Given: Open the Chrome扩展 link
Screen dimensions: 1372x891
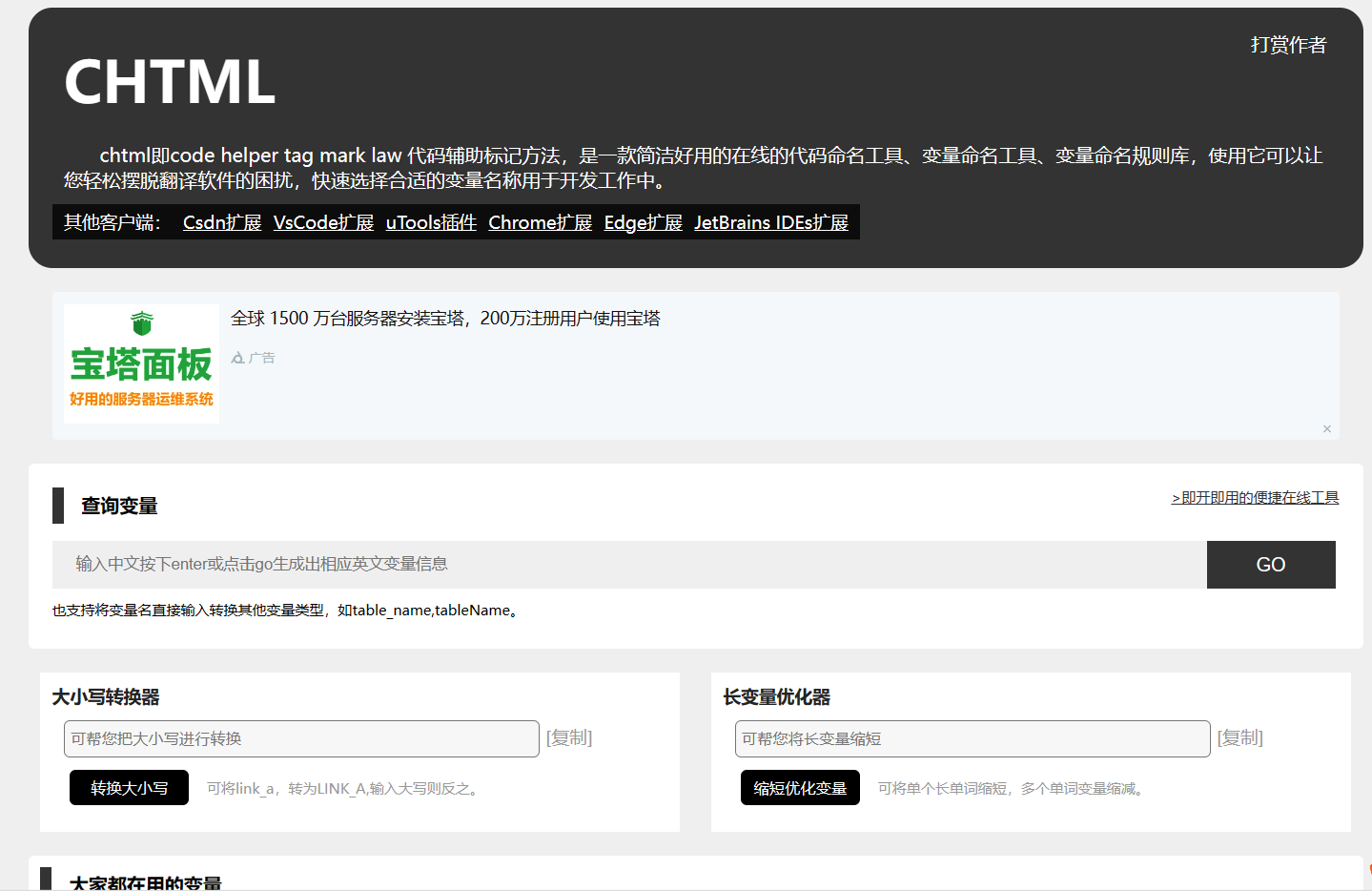Looking at the screenshot, I should (540, 222).
